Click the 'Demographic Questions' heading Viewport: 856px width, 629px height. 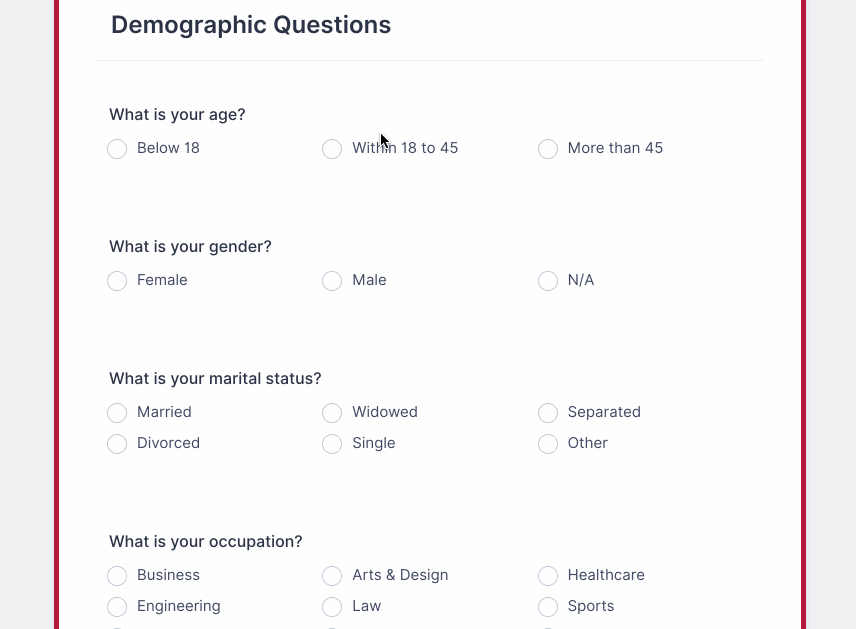pyautogui.click(x=251, y=25)
